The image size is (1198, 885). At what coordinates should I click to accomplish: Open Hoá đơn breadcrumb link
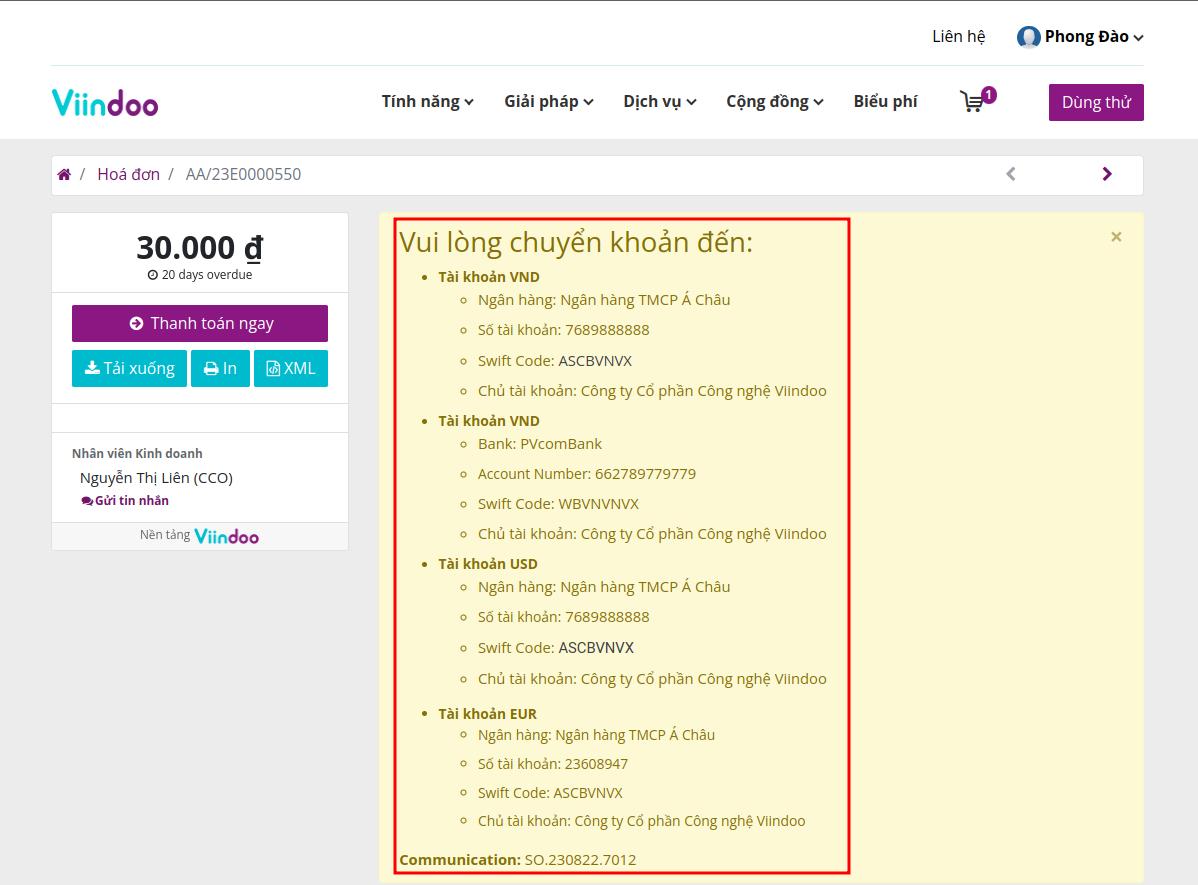point(128,174)
